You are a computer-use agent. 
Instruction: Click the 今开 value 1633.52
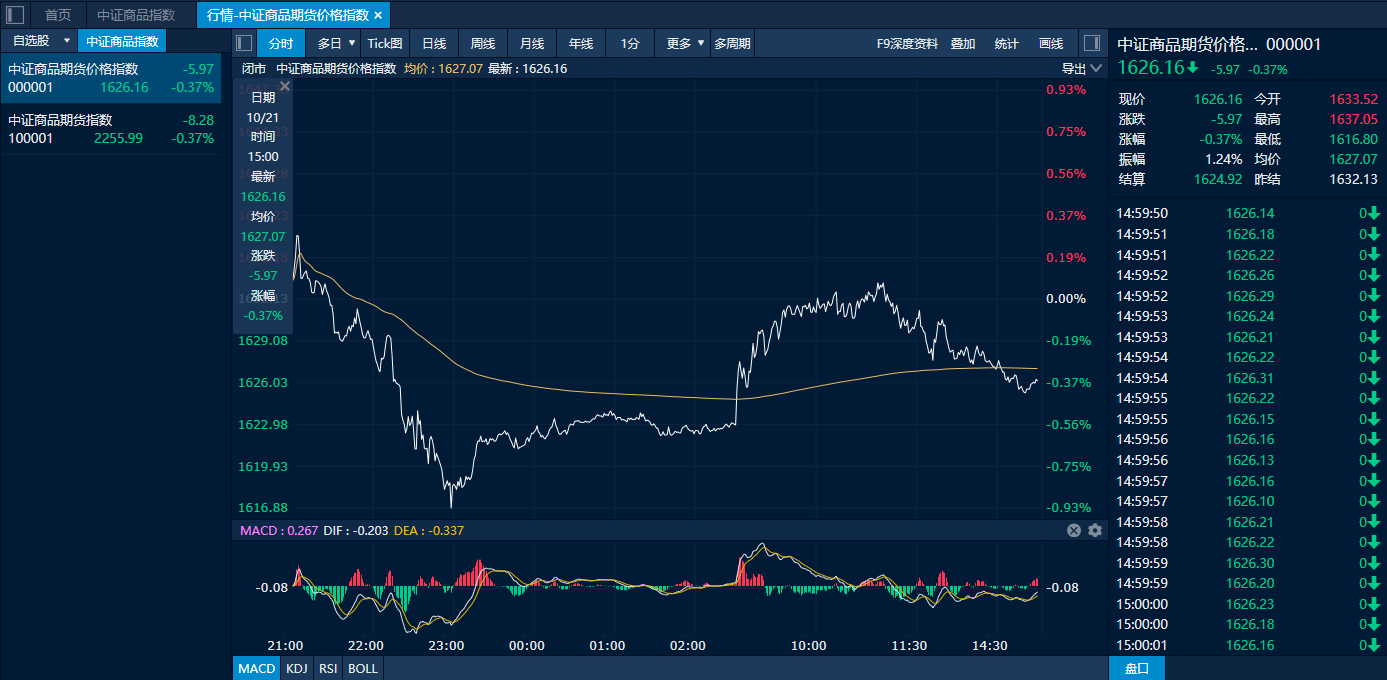pyautogui.click(x=1354, y=99)
